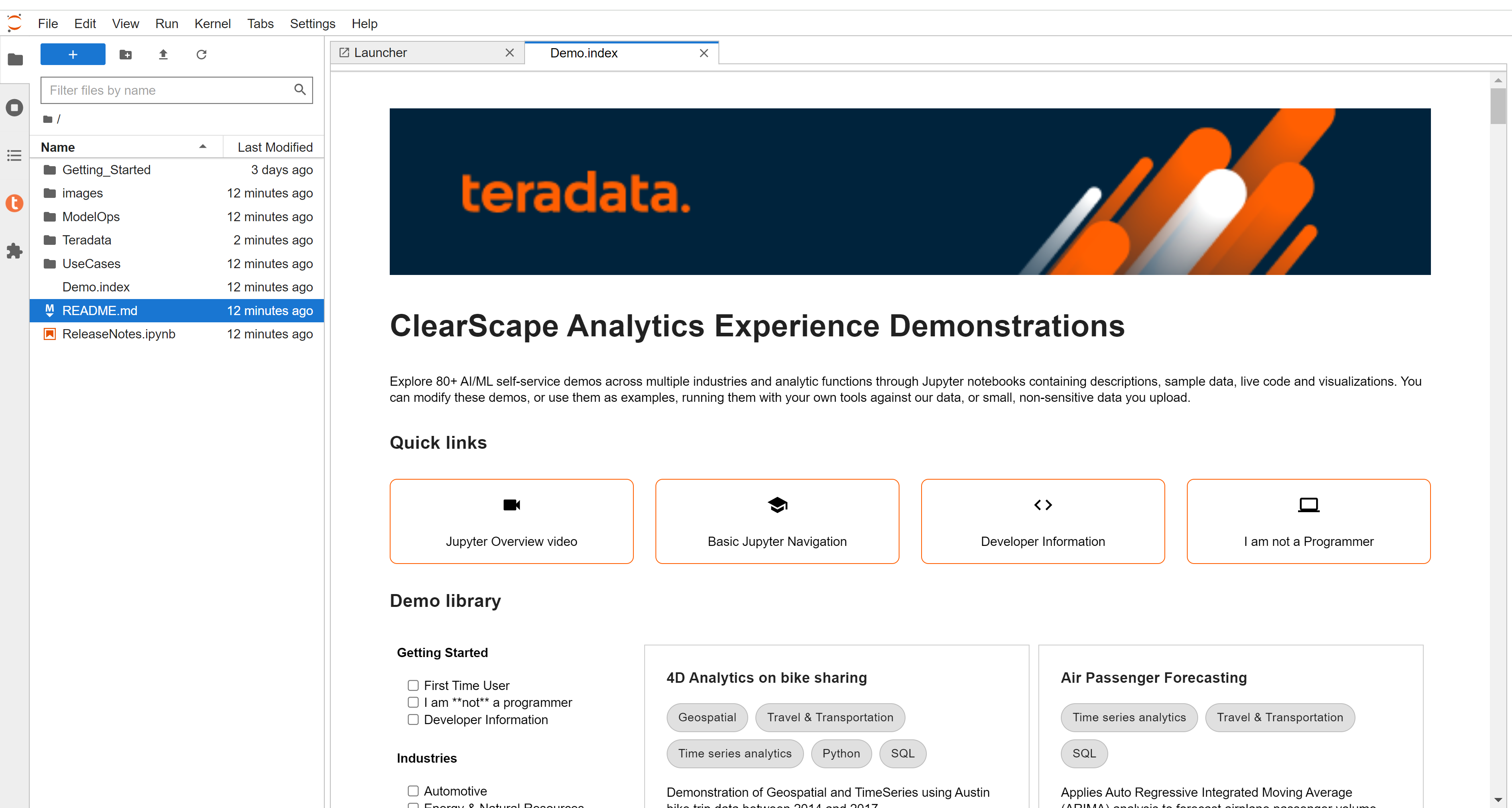The height and width of the screenshot is (808, 1512).
Task: Scroll down the demo library section
Action: (1499, 799)
